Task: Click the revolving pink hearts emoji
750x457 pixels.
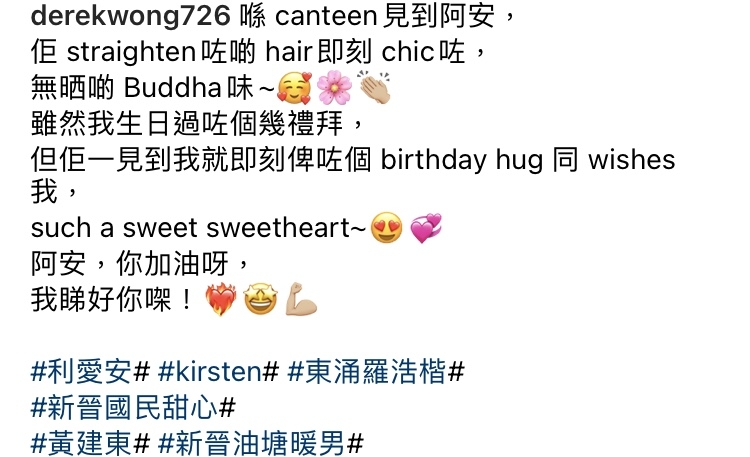Action: click(426, 228)
